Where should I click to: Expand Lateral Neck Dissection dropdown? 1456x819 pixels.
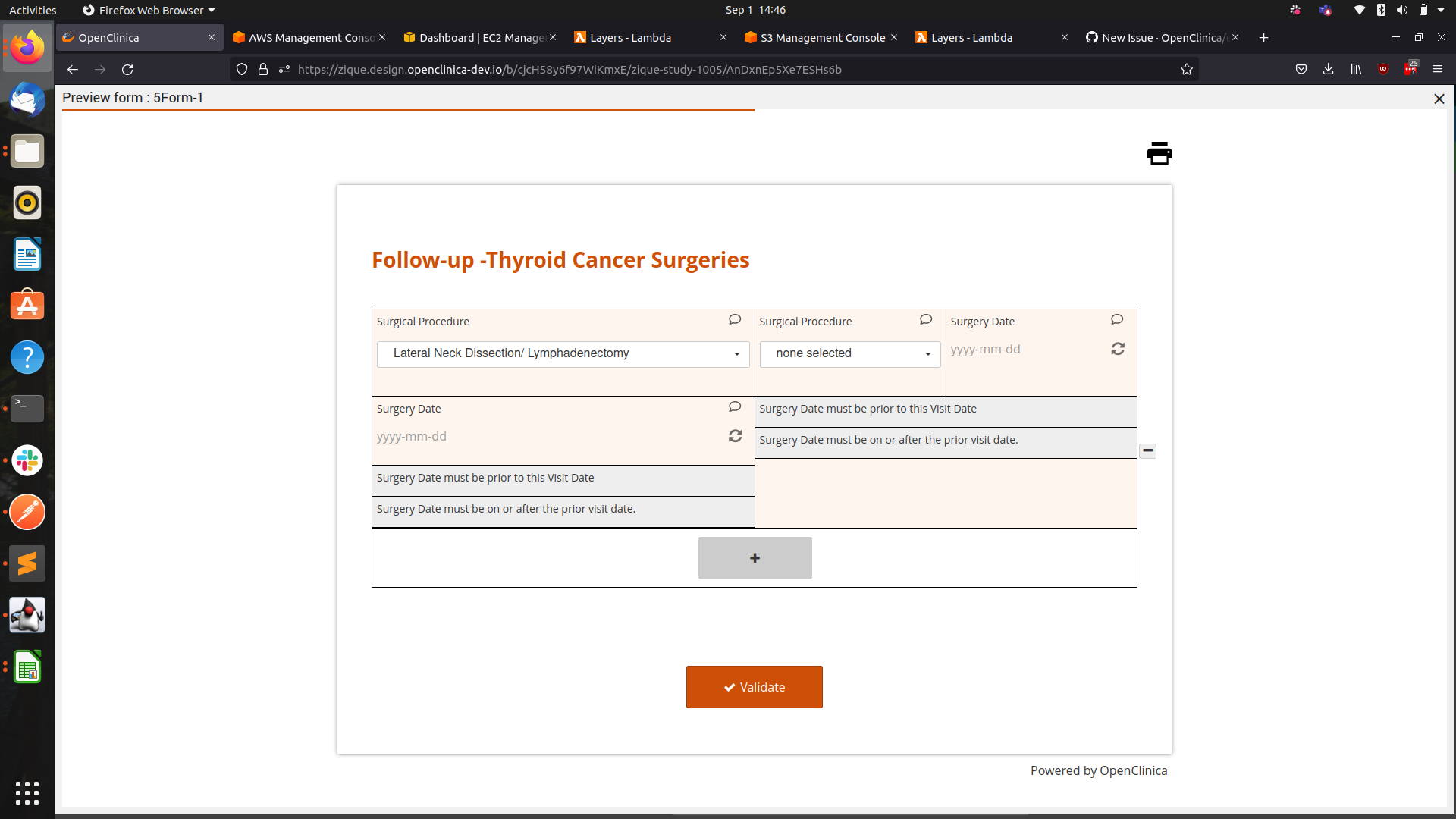(x=563, y=353)
